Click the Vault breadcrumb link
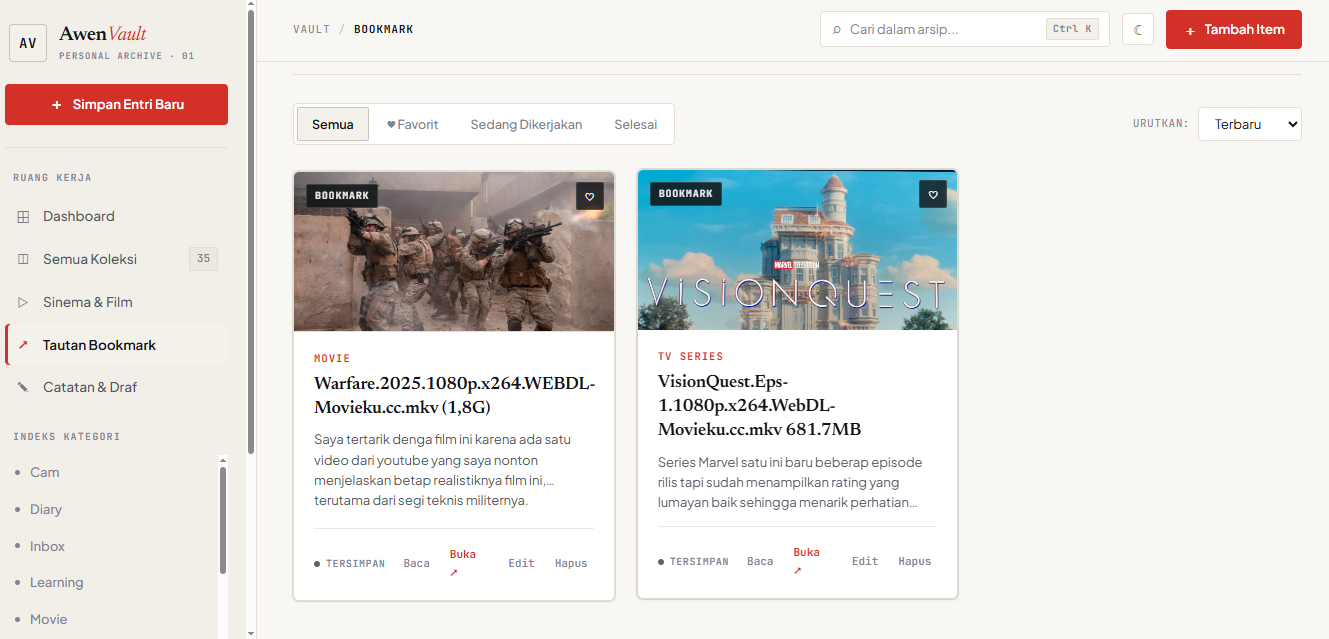The height and width of the screenshot is (639, 1329). [x=312, y=29]
